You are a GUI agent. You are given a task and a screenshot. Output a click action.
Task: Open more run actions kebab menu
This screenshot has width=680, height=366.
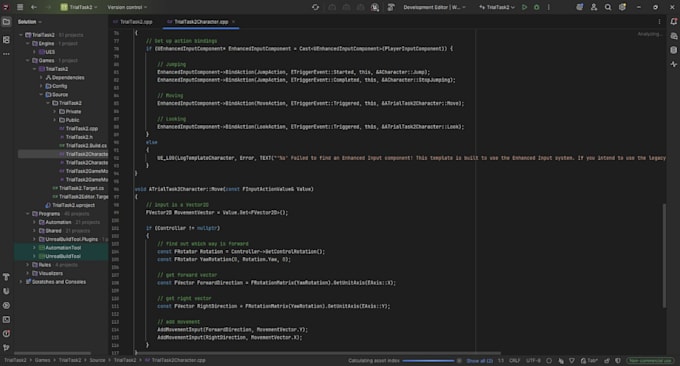tap(549, 7)
